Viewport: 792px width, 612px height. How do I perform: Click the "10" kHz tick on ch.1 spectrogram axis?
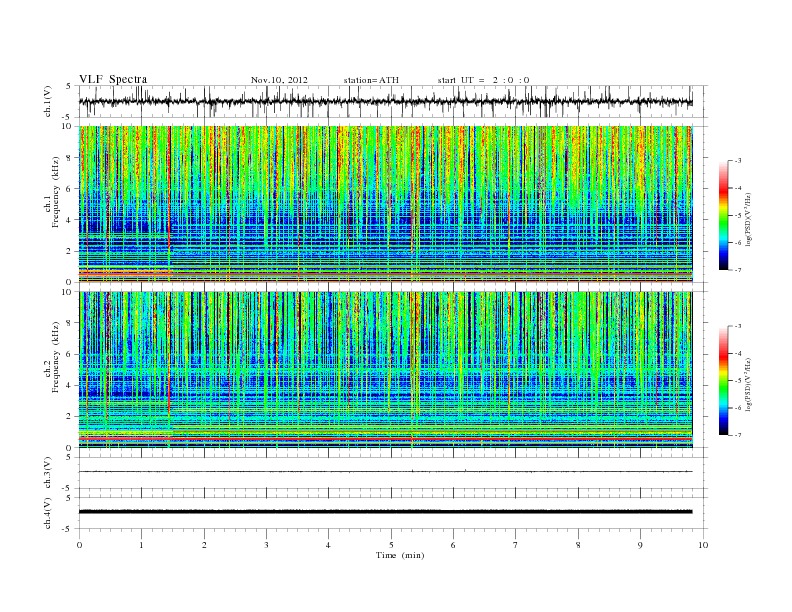coord(68,126)
